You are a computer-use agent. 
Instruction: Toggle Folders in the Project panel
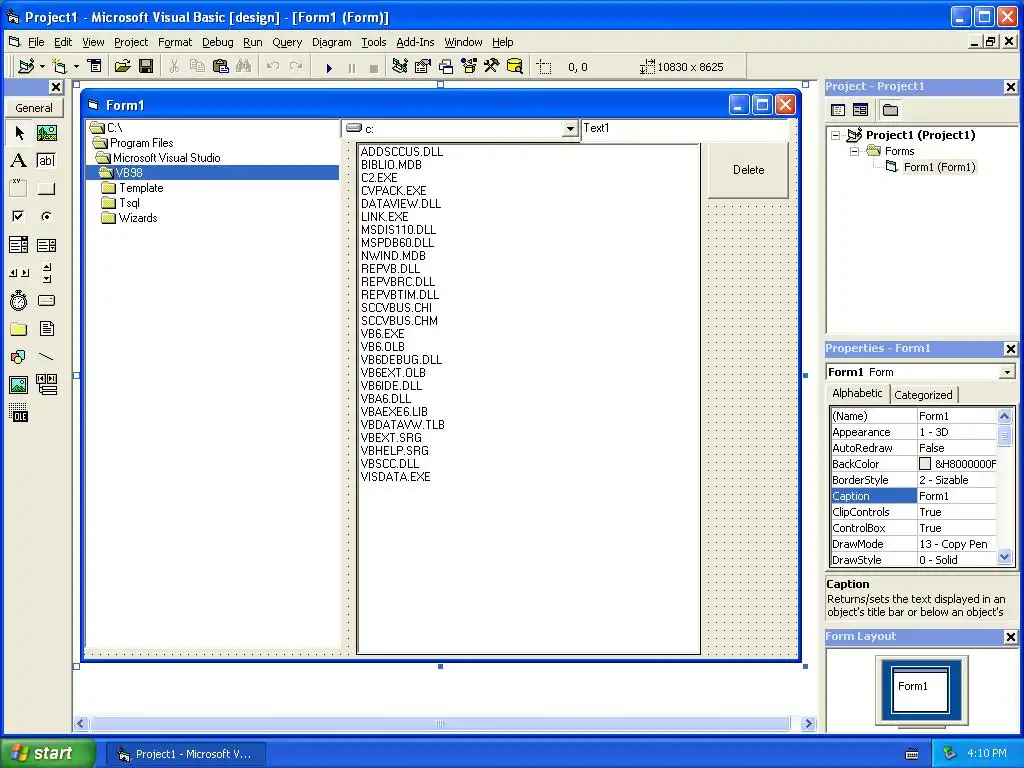coord(890,110)
